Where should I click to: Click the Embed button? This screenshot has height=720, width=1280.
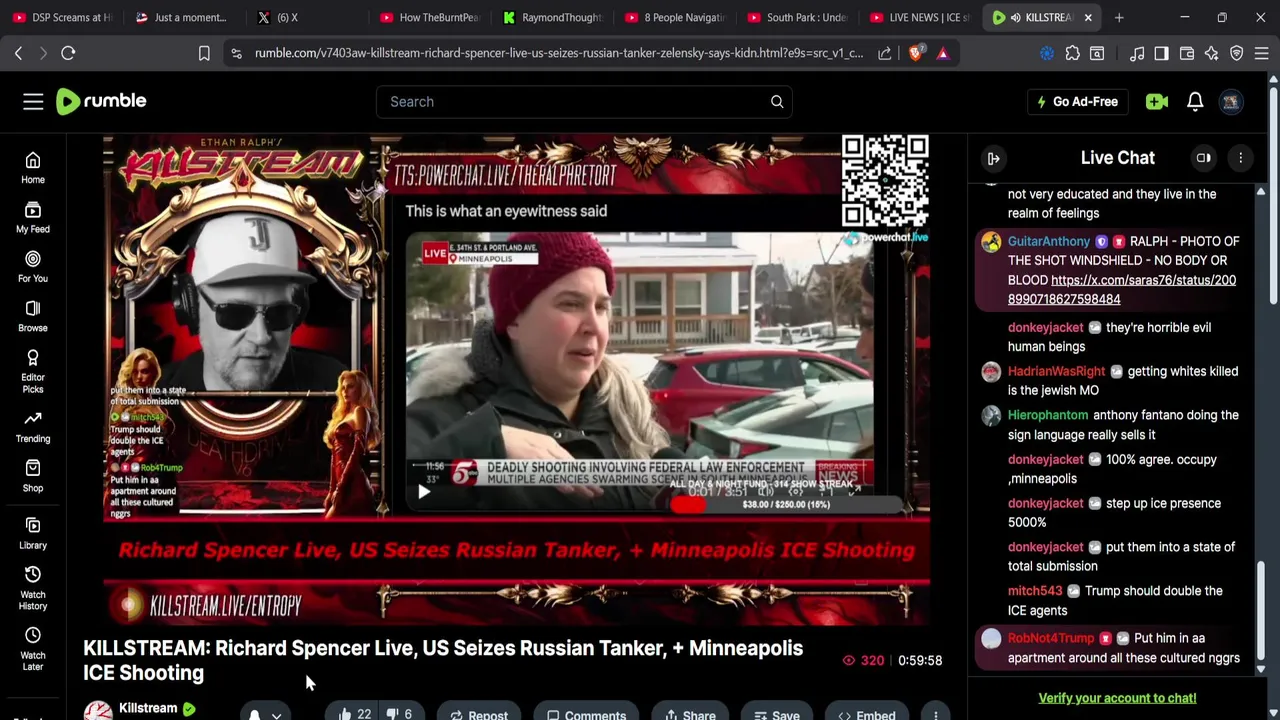click(867, 714)
